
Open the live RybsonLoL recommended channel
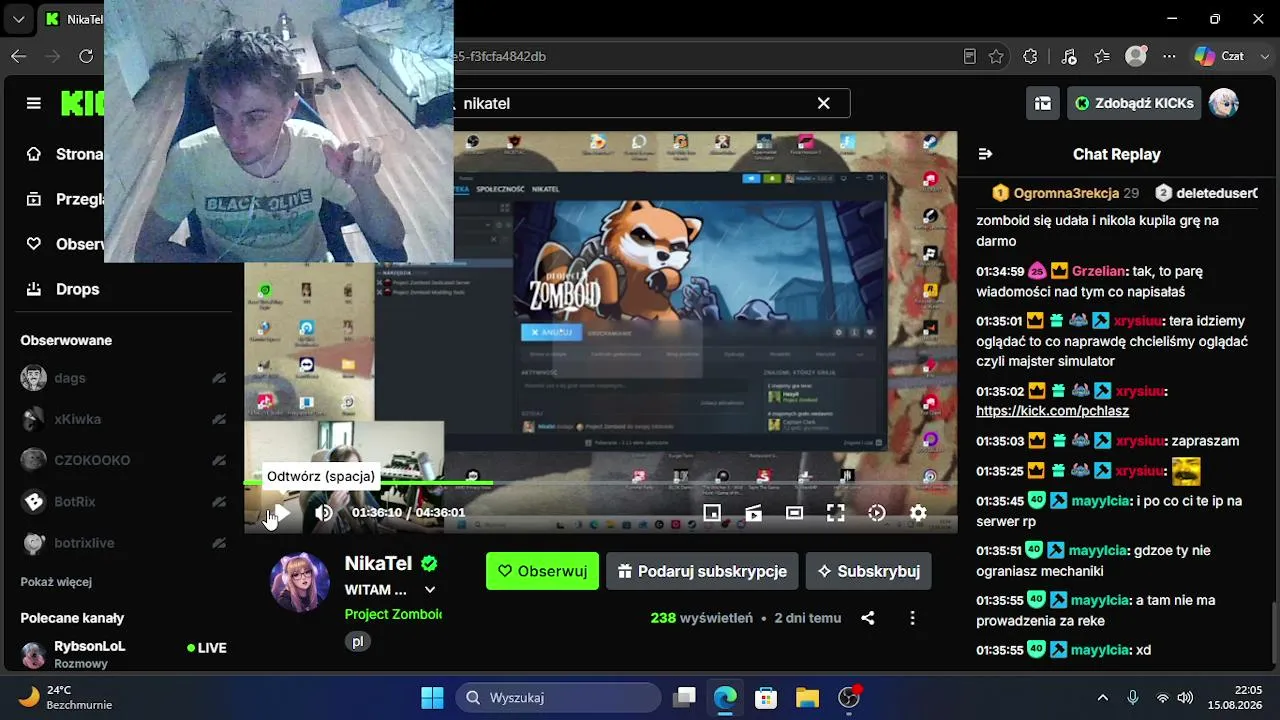123,654
